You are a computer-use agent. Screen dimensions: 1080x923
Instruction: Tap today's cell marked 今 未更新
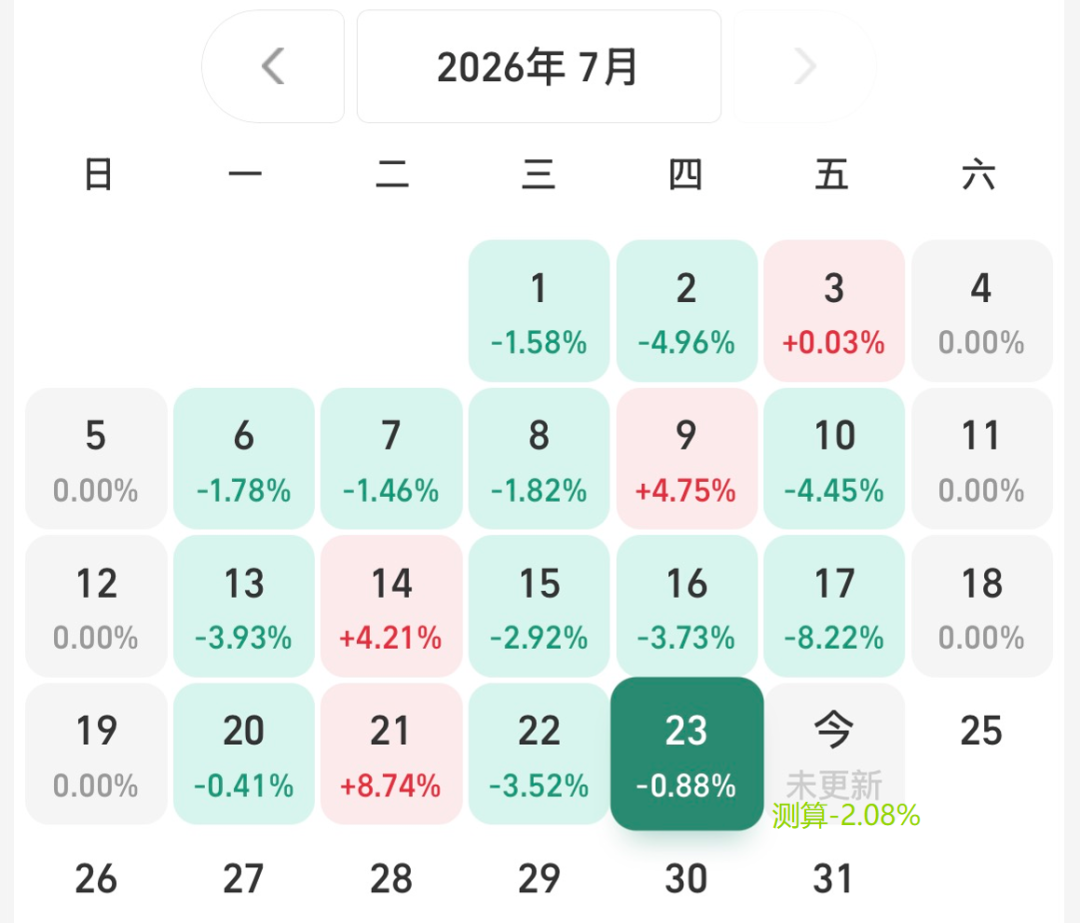834,754
